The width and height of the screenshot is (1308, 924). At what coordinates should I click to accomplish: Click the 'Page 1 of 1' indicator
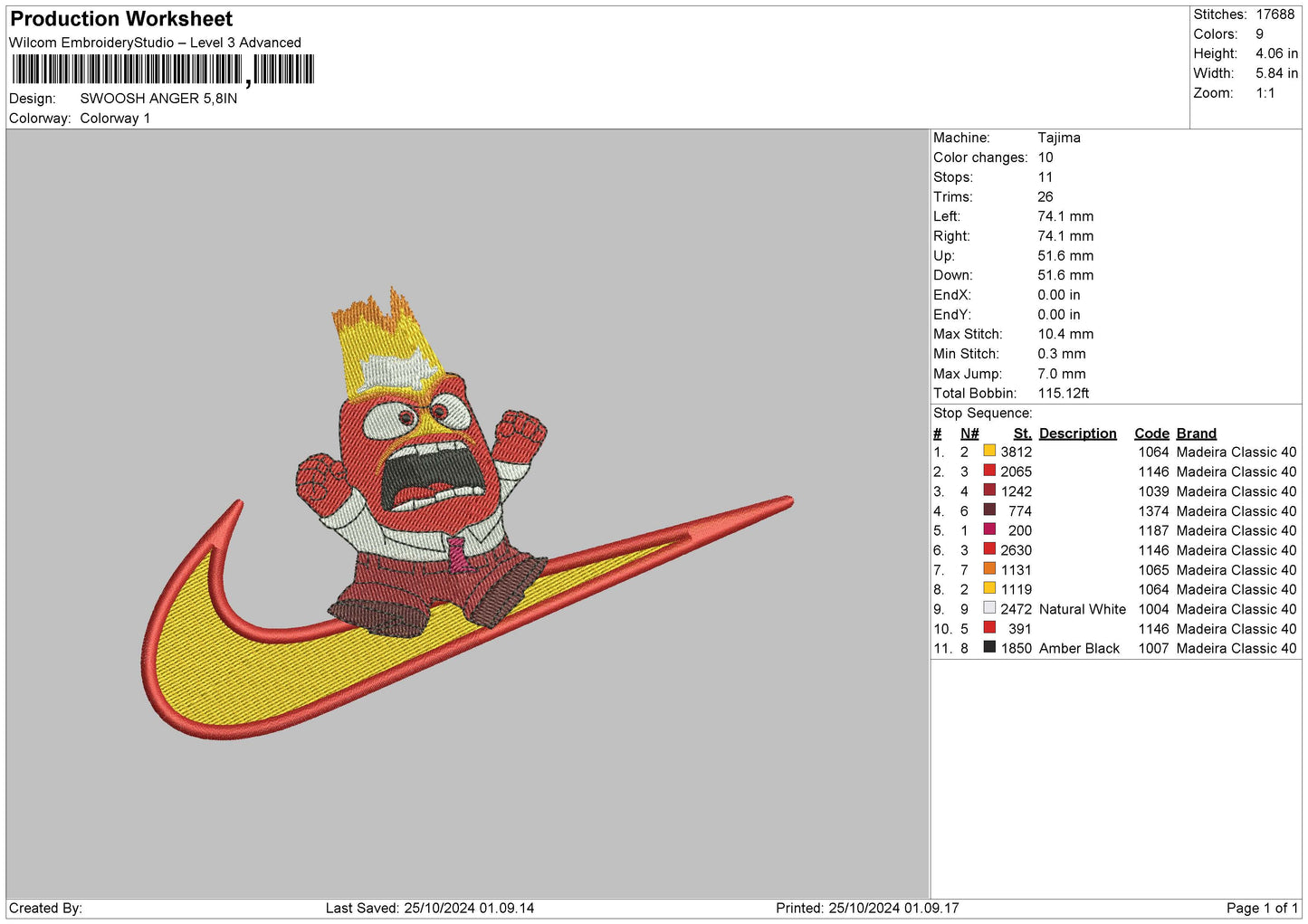1262,909
